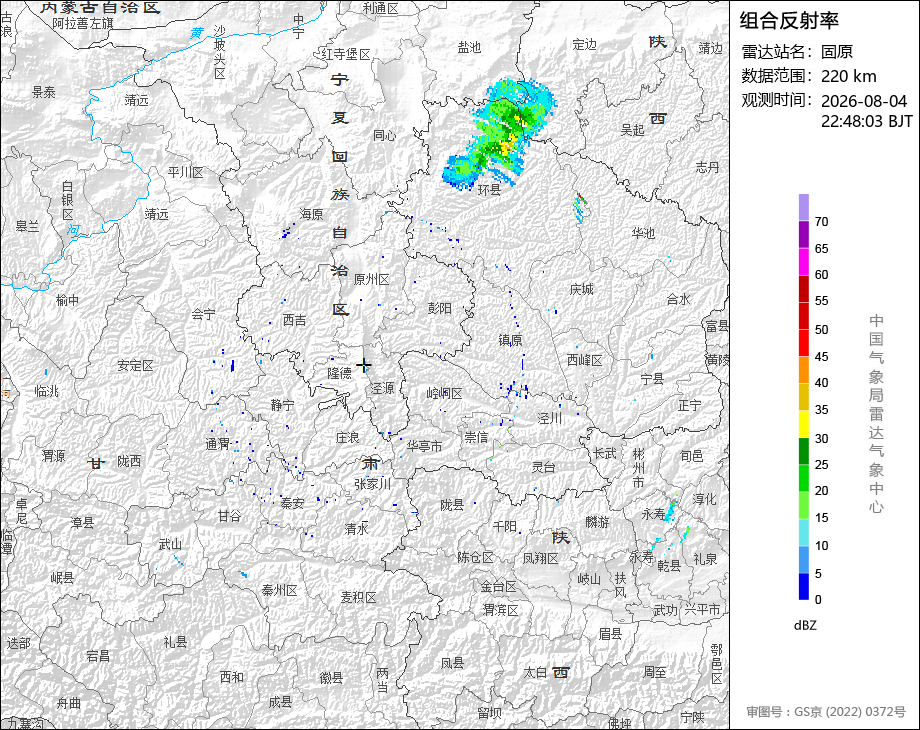Click the 审图号 GS京 (2022) 0372号 text
This screenshot has height=730, width=920.
coord(826,712)
